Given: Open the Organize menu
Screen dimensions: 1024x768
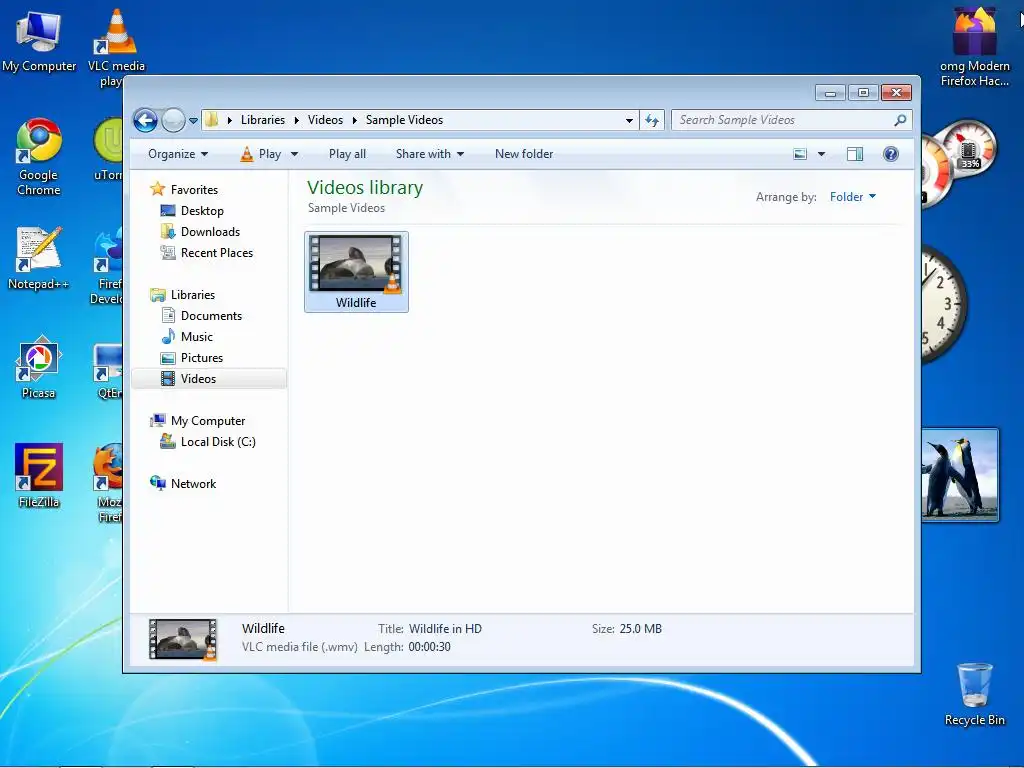Looking at the screenshot, I should (x=178, y=154).
